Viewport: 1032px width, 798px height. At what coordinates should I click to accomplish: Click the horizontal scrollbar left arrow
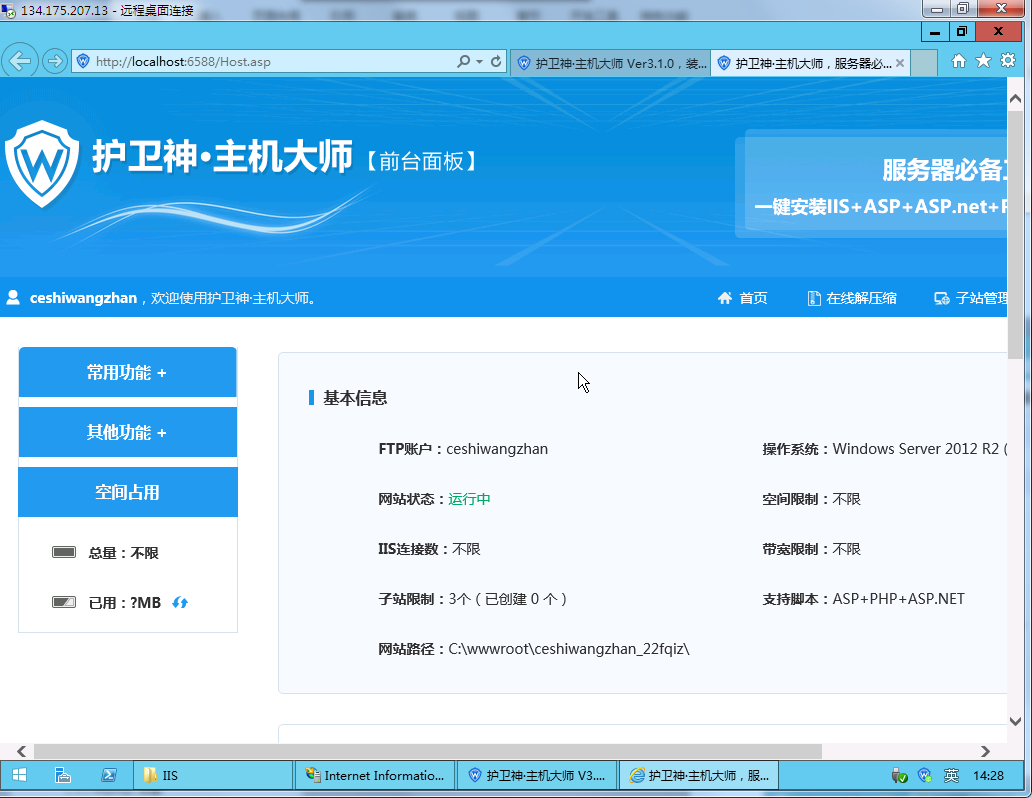21,751
